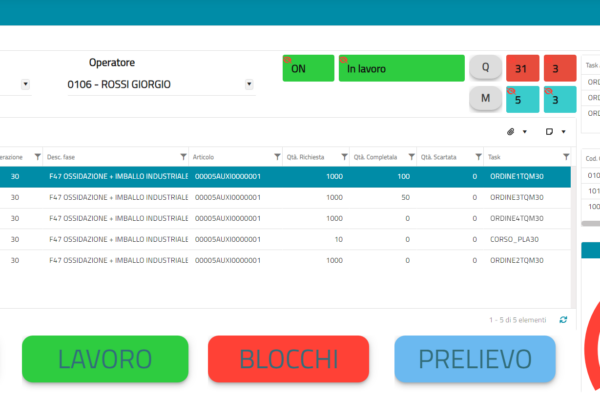Image resolution: width=600 pixels, height=400 pixels.
Task: Filter the Articolo column
Action: pyautogui.click(x=277, y=157)
